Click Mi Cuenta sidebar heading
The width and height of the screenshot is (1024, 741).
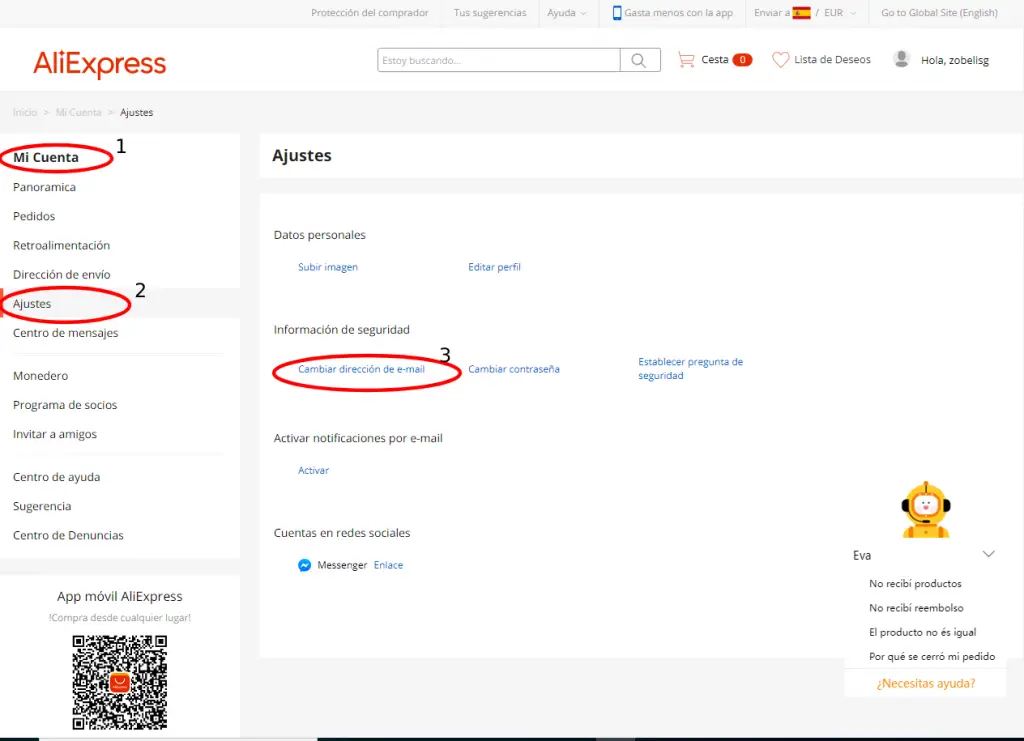tap(46, 157)
